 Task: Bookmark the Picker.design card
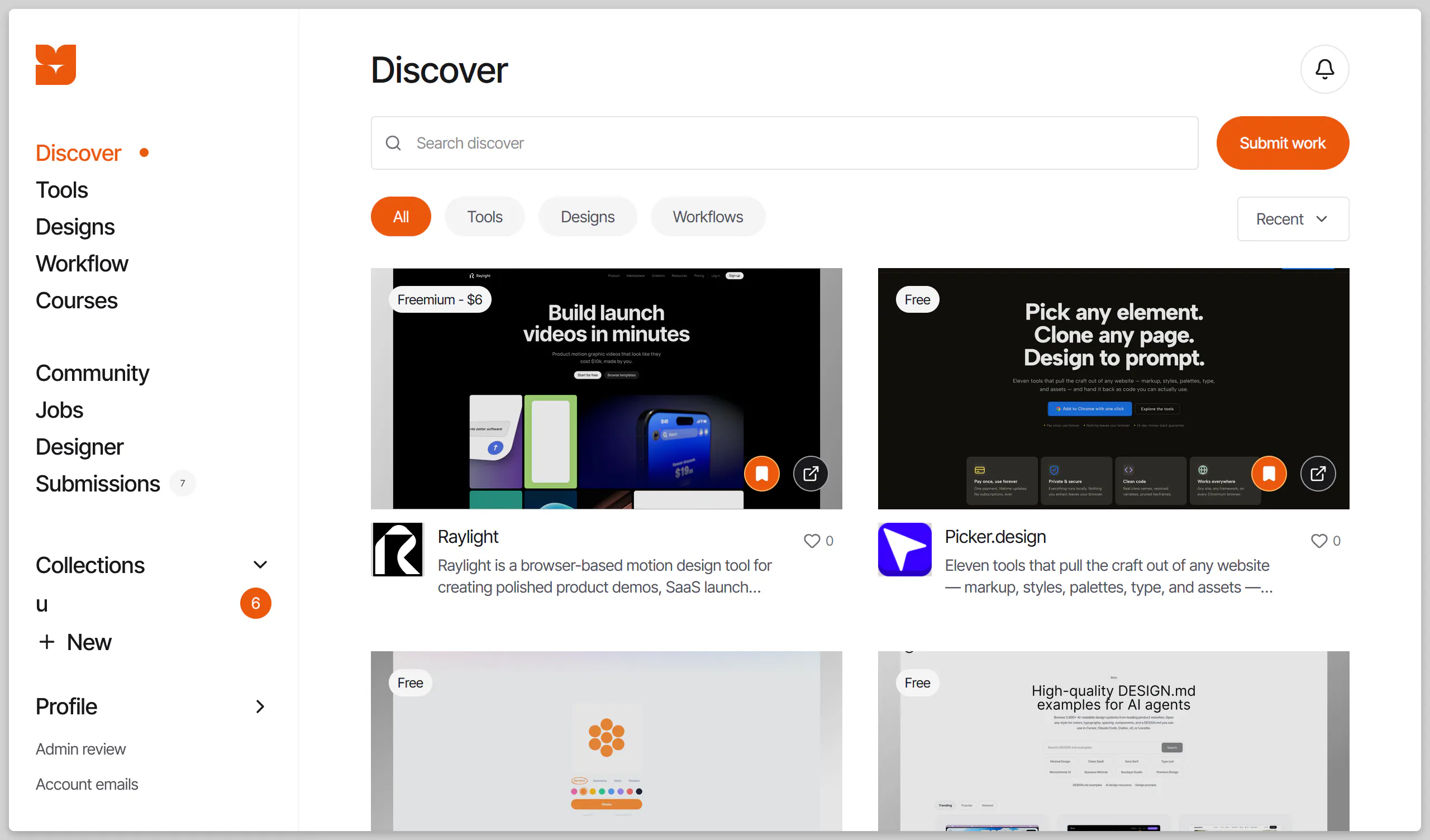point(1269,474)
